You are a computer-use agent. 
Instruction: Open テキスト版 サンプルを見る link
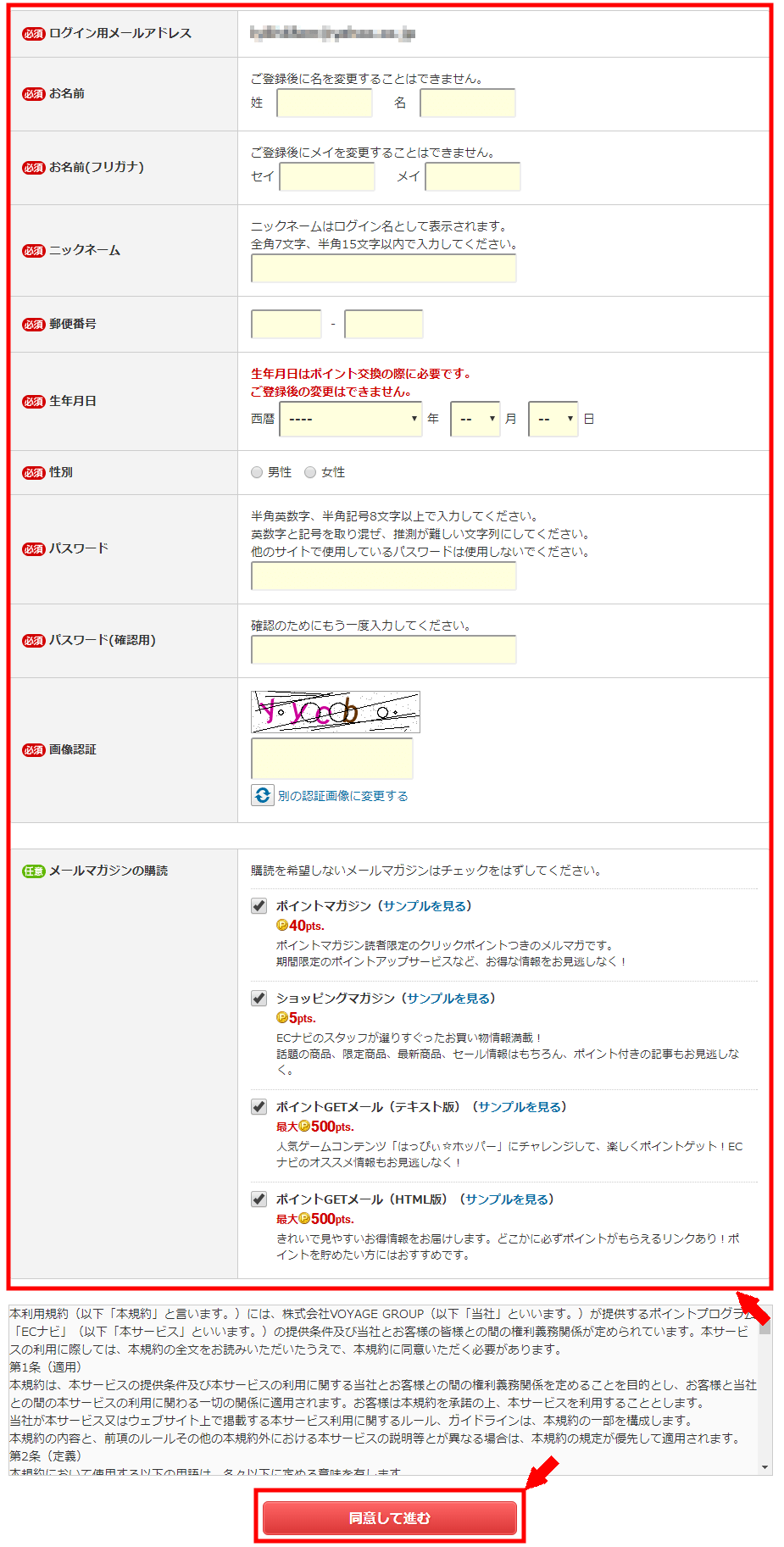pyautogui.click(x=520, y=1107)
